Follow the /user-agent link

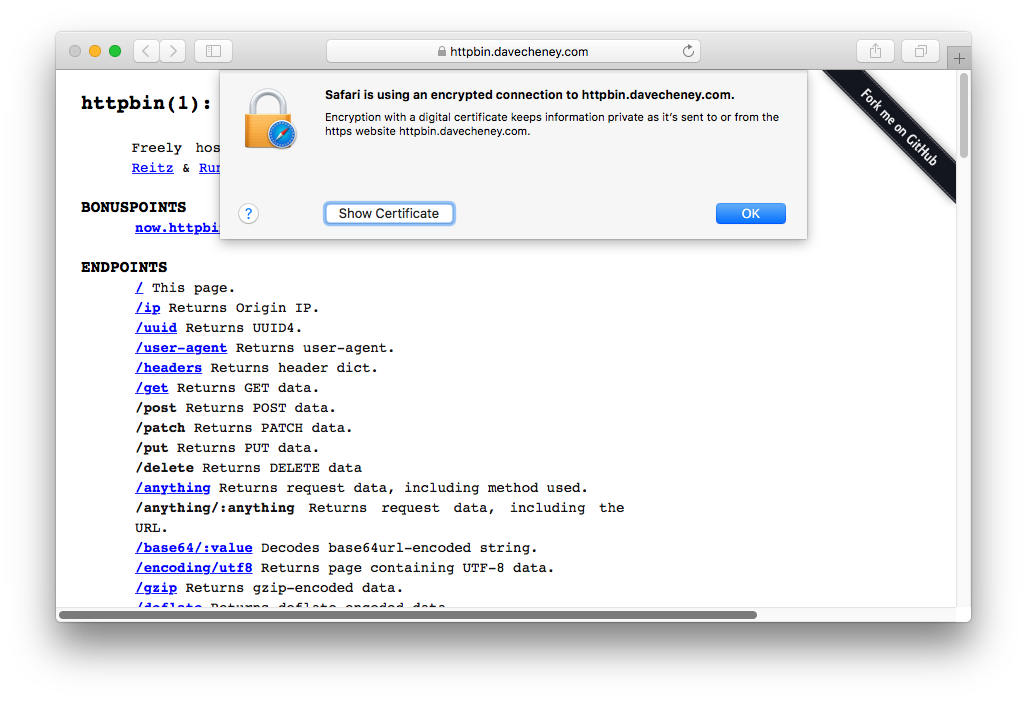(181, 348)
